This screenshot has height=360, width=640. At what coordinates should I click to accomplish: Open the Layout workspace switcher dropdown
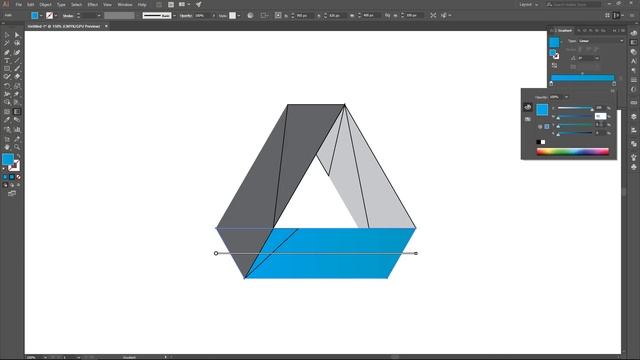(529, 4)
